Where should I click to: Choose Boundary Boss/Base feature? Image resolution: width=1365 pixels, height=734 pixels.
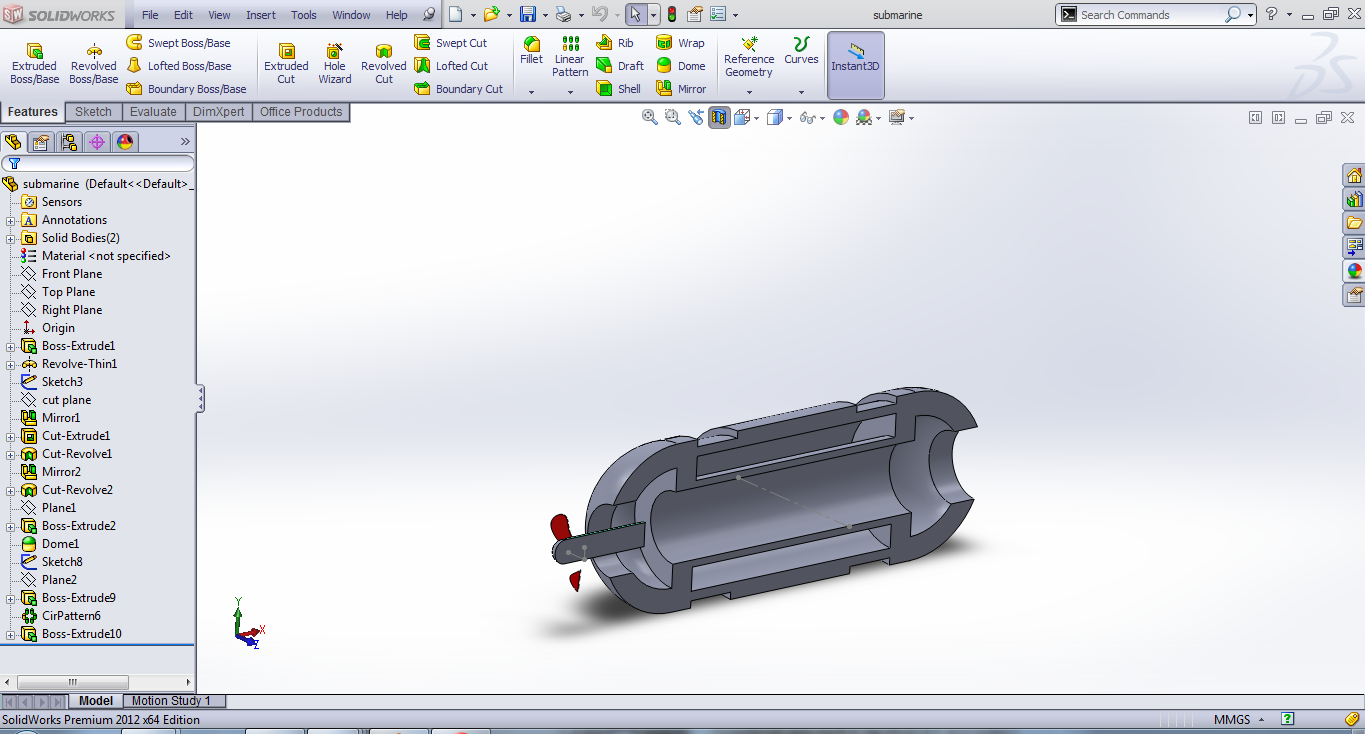coord(186,89)
